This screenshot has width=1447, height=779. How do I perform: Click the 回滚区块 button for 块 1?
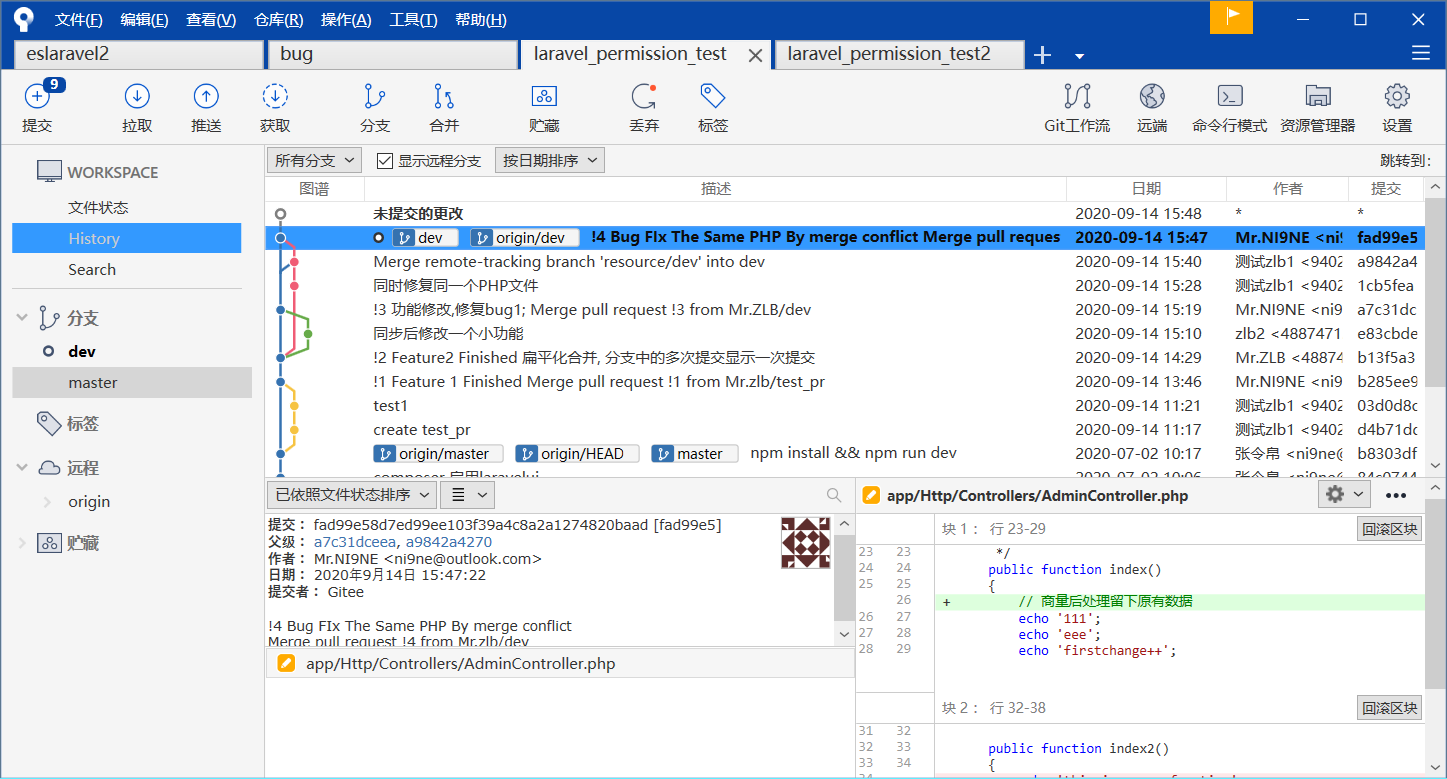[1389, 529]
